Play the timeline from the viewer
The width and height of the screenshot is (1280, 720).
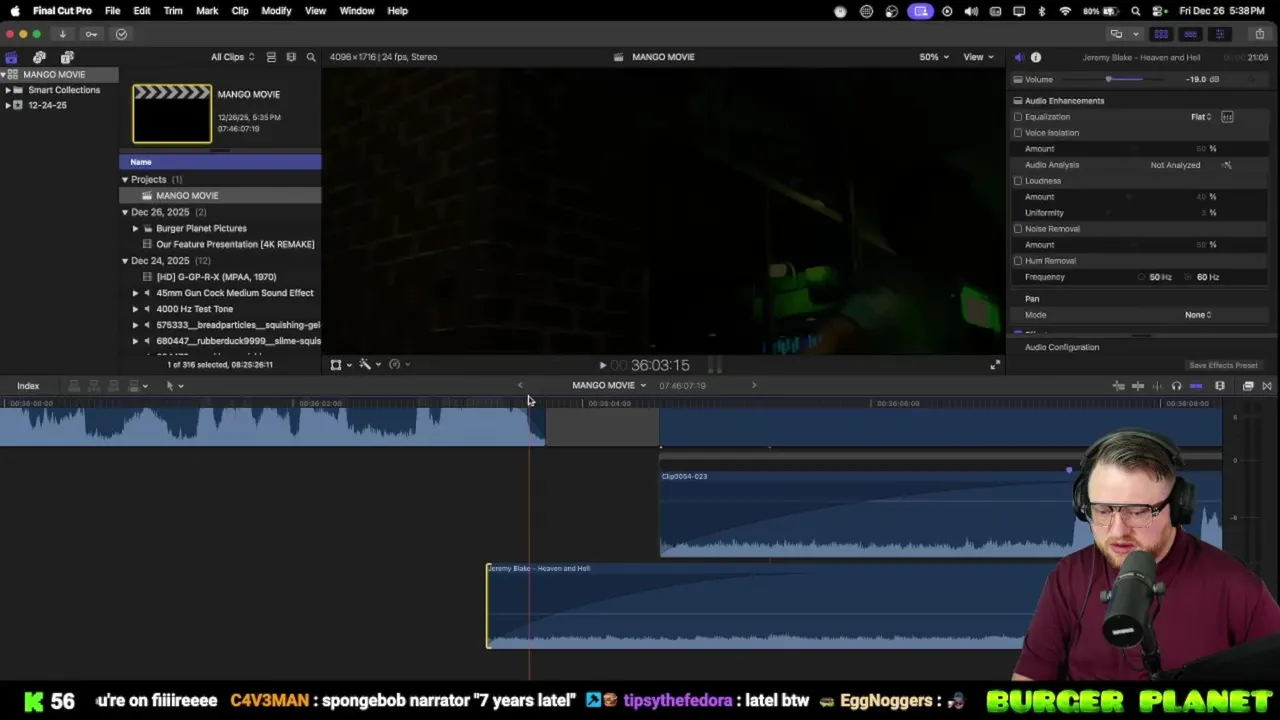pyautogui.click(x=602, y=366)
